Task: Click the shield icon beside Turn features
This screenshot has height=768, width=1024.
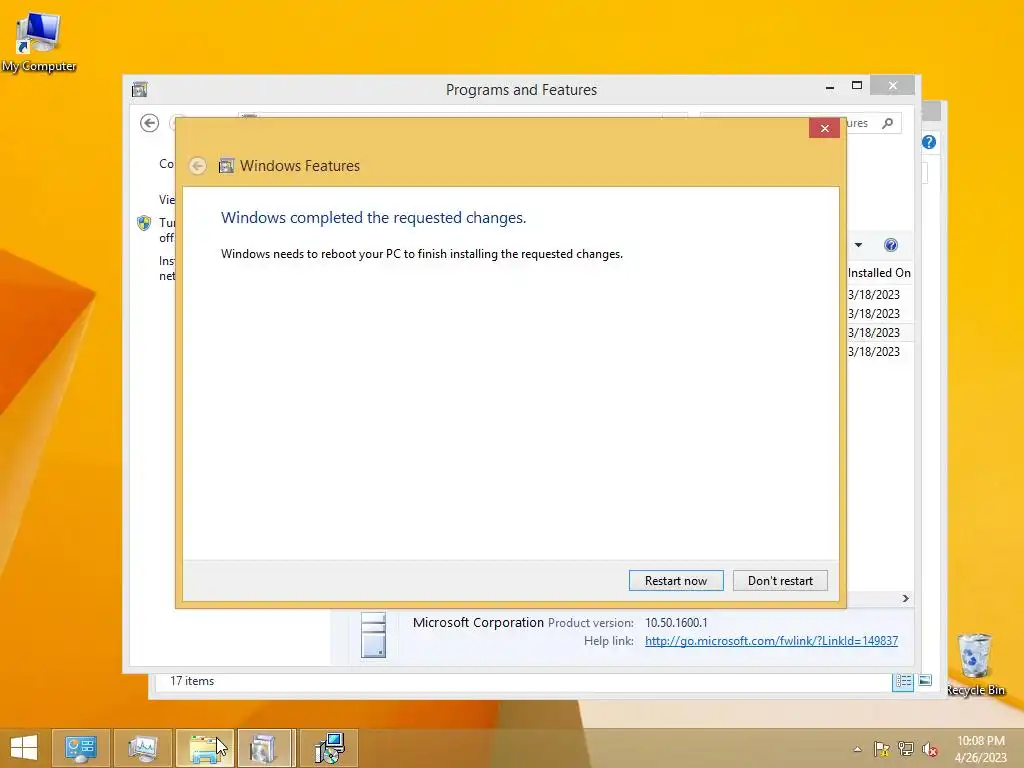Action: point(144,223)
